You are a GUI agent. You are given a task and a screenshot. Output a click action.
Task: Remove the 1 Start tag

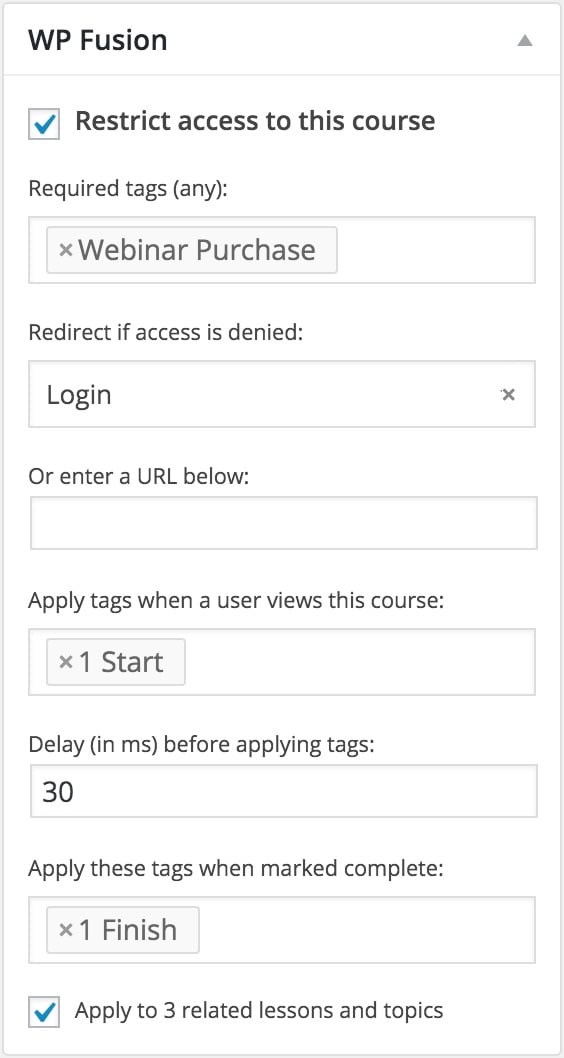pos(65,662)
